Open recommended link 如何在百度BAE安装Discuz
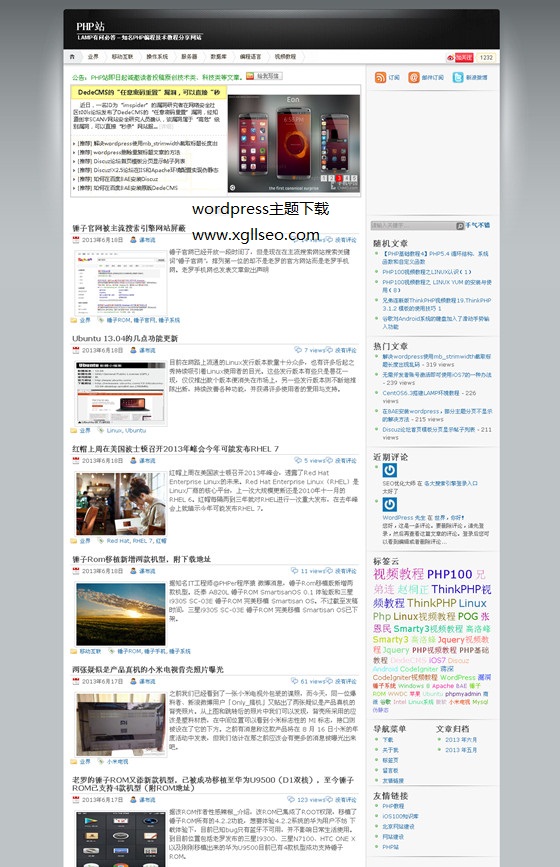The image size is (560, 867). pyautogui.click(x=118, y=179)
